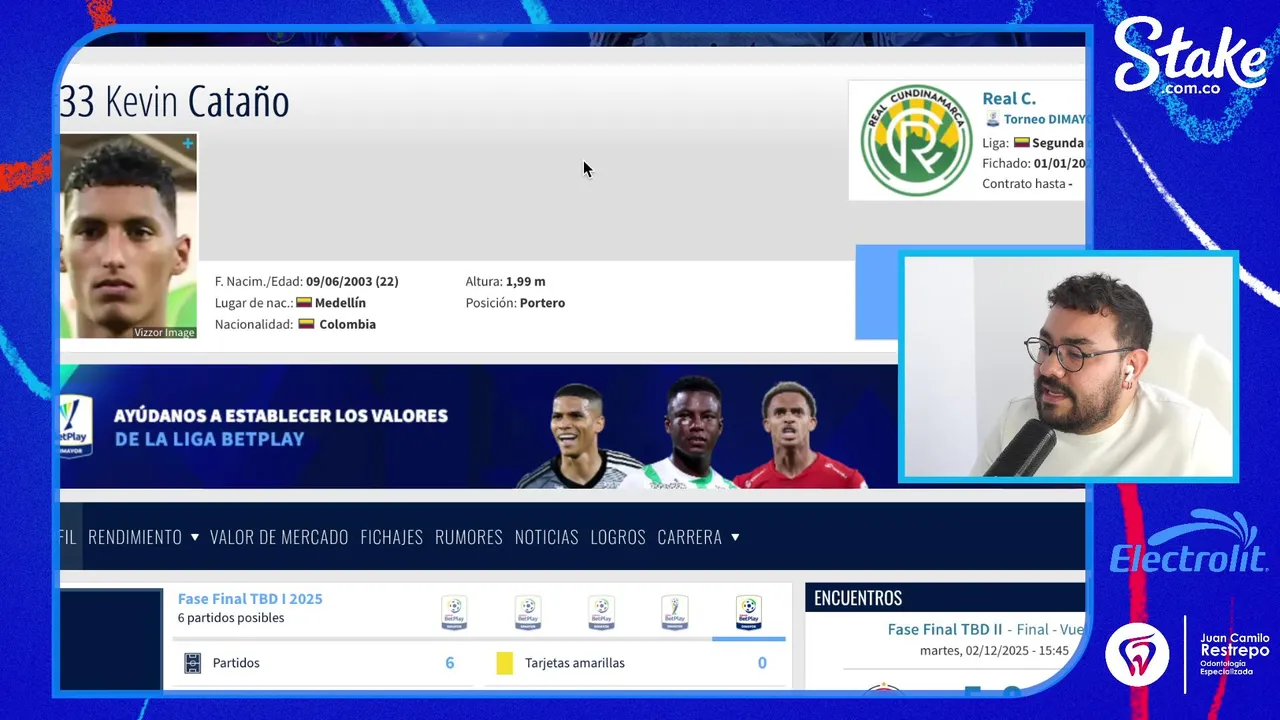The width and height of the screenshot is (1280, 720).
Task: Select the NOTICIAS tab
Action: (x=546, y=537)
